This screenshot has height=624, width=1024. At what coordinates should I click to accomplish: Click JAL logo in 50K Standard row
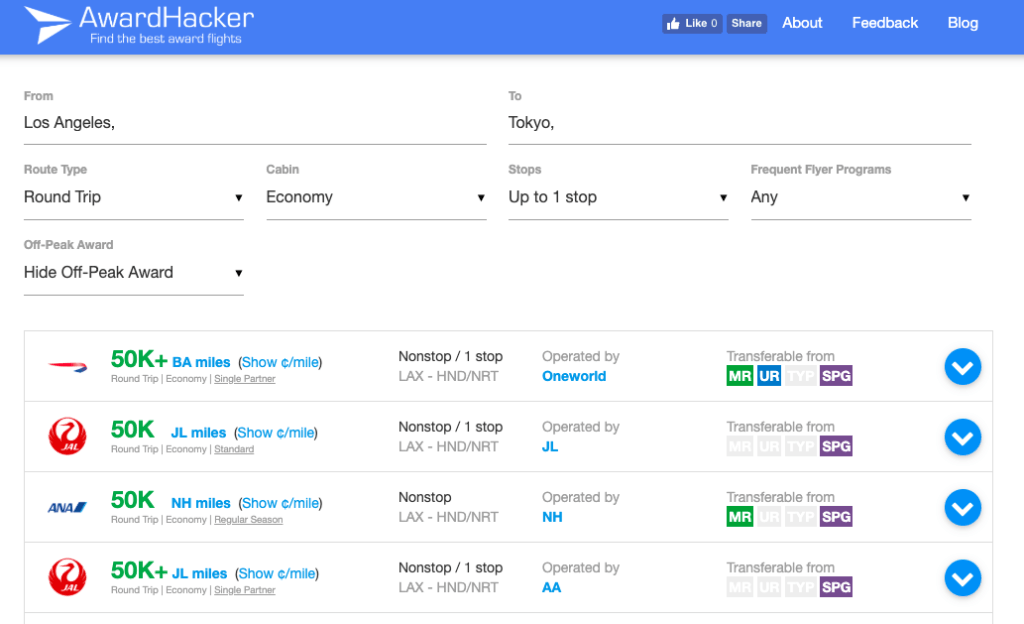[67, 437]
